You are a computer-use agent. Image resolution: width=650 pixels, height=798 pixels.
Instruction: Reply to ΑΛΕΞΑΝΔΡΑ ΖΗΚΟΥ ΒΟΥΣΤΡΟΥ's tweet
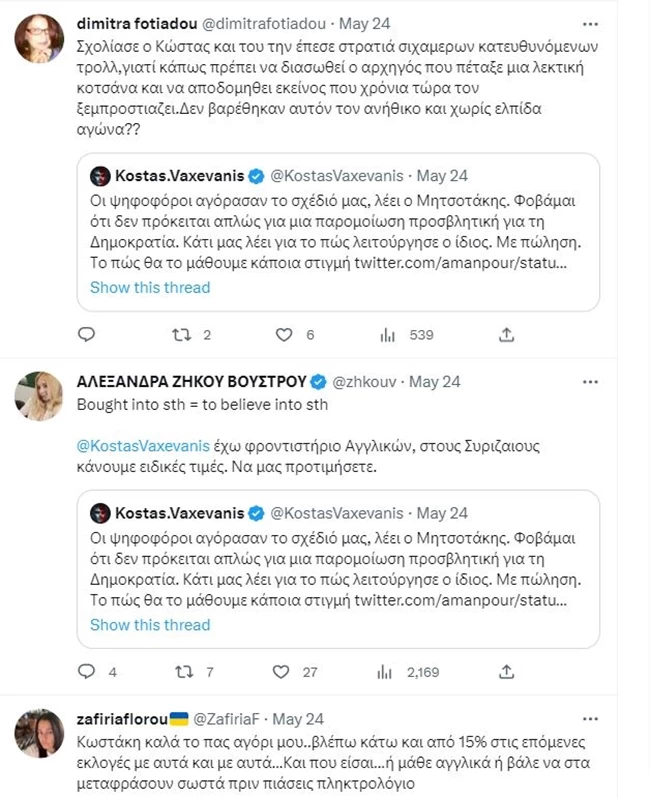point(87,672)
